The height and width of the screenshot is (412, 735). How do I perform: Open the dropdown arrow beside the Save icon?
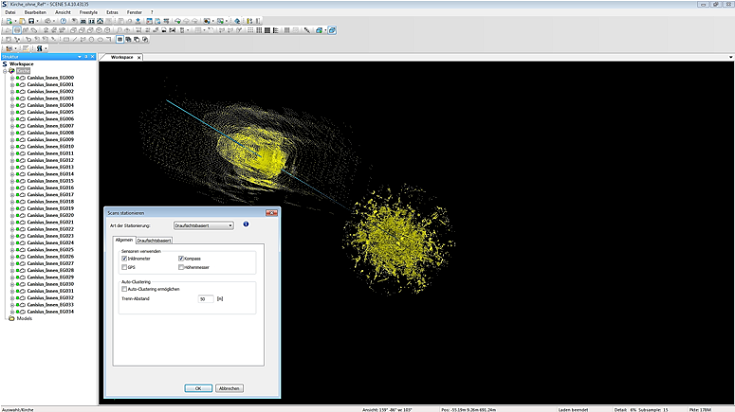pyautogui.click(x=38, y=21)
